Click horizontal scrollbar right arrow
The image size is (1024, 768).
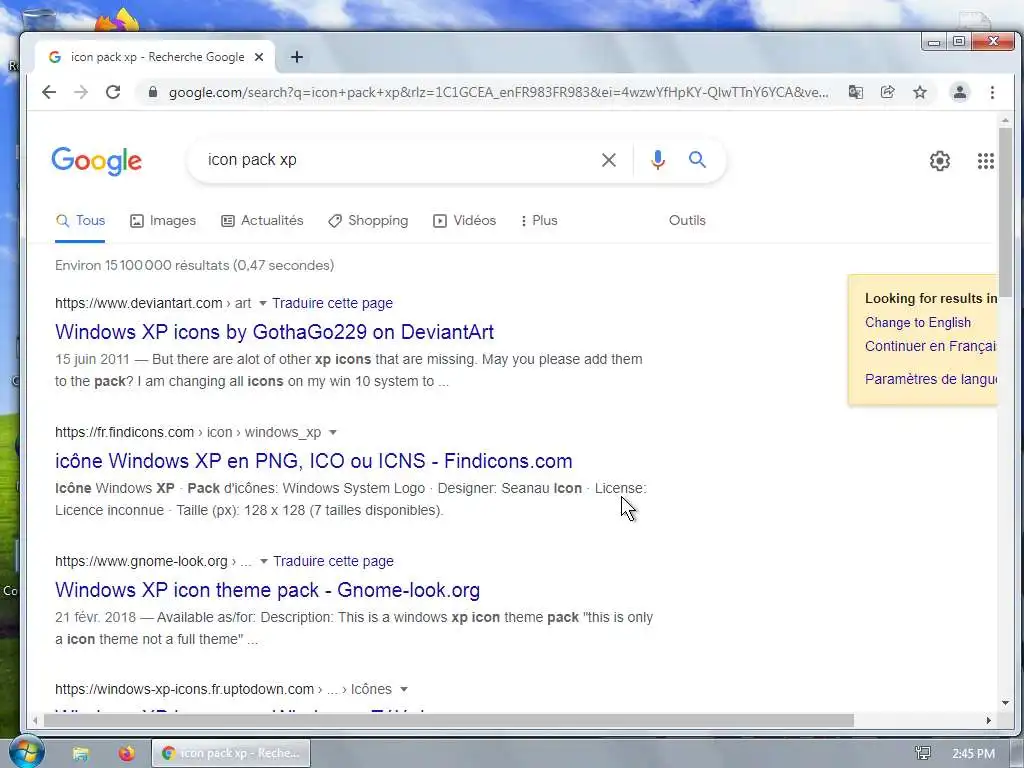tap(989, 720)
